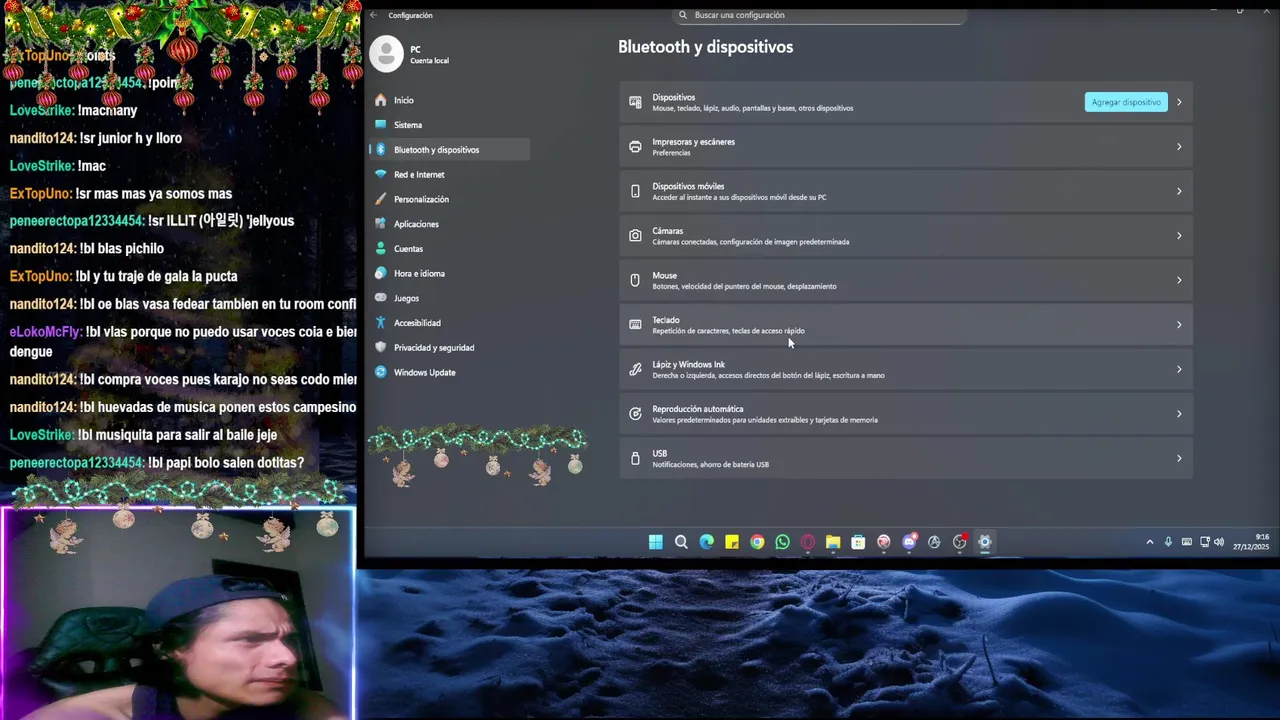Image resolution: width=1280 pixels, height=720 pixels.
Task: Expand Dispositivos móviles chevron
Action: 1179,191
